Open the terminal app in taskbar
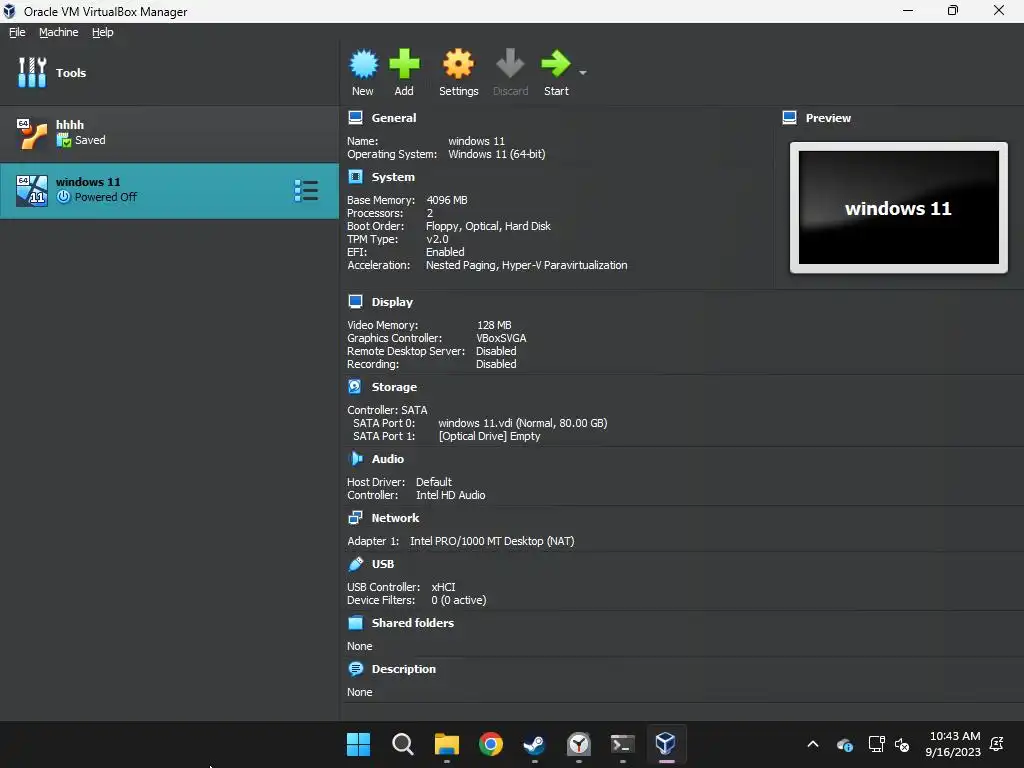 coord(622,744)
